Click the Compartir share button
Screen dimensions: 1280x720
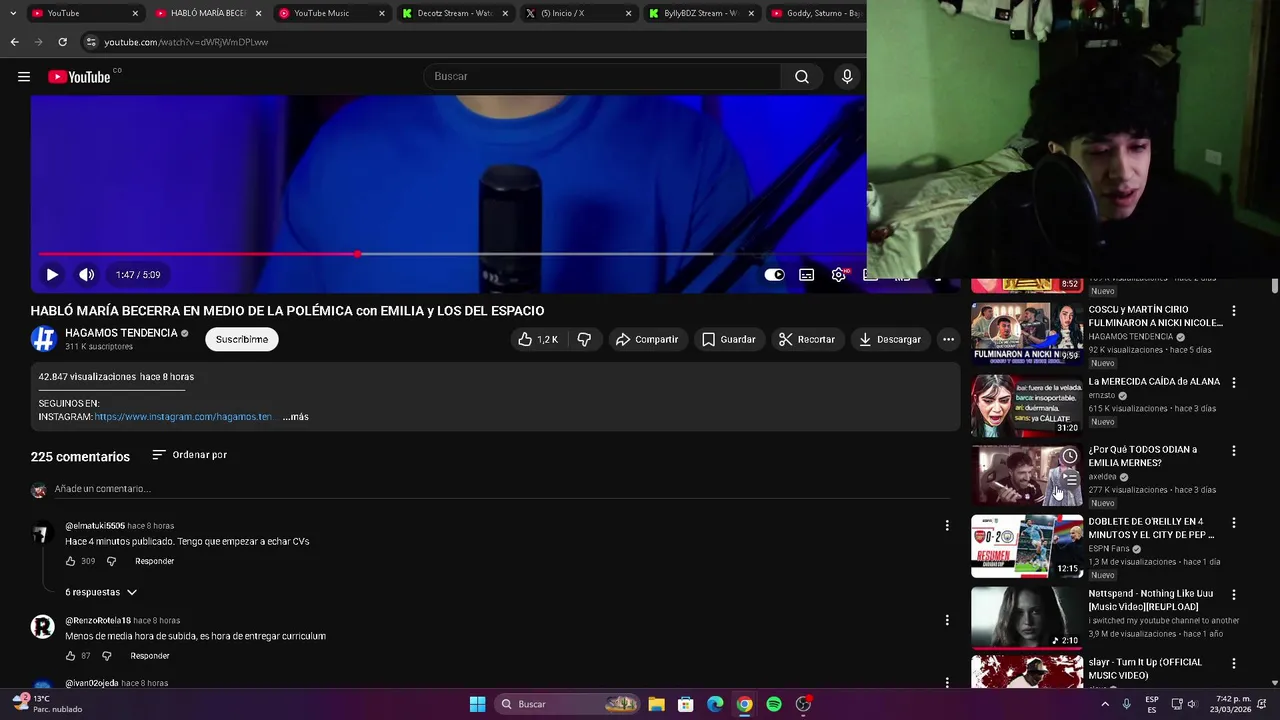coord(647,340)
